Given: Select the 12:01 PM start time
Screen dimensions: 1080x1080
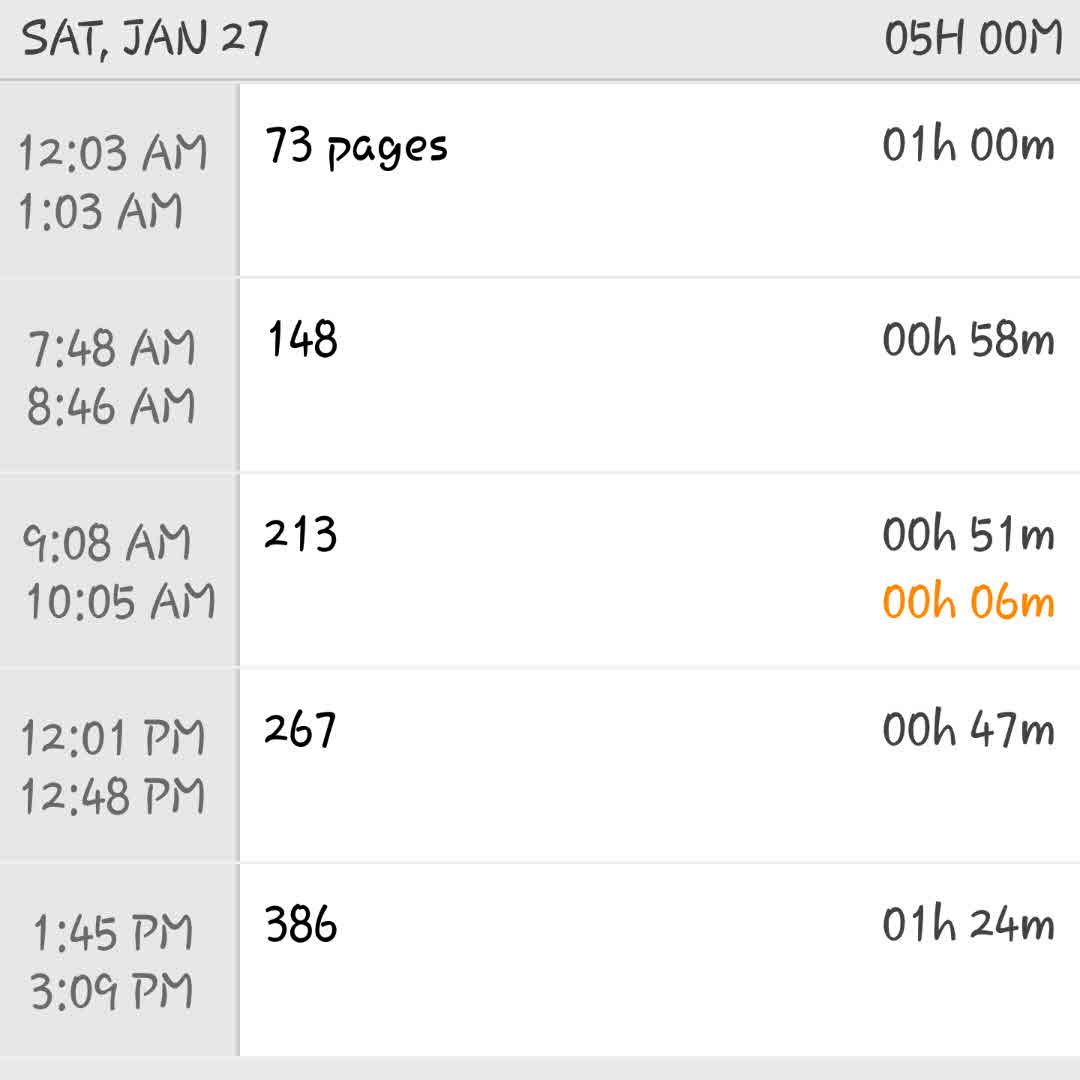Looking at the screenshot, I should pos(114,739).
